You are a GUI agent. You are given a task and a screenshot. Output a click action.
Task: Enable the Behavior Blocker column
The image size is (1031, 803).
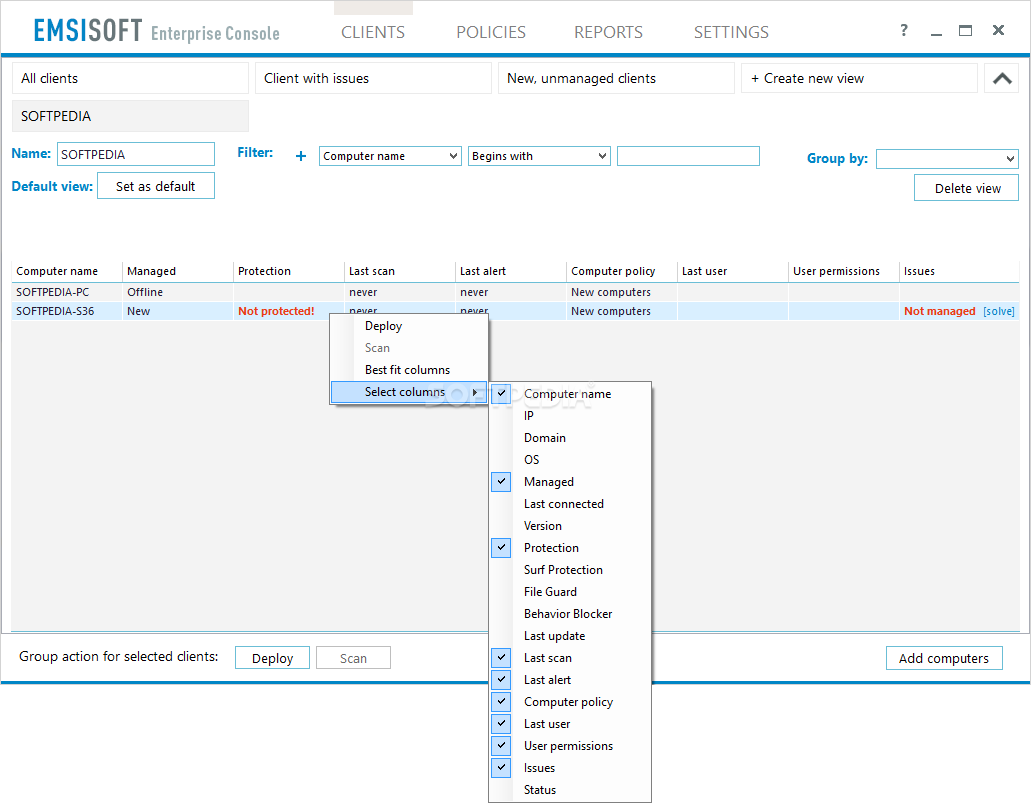pos(570,614)
